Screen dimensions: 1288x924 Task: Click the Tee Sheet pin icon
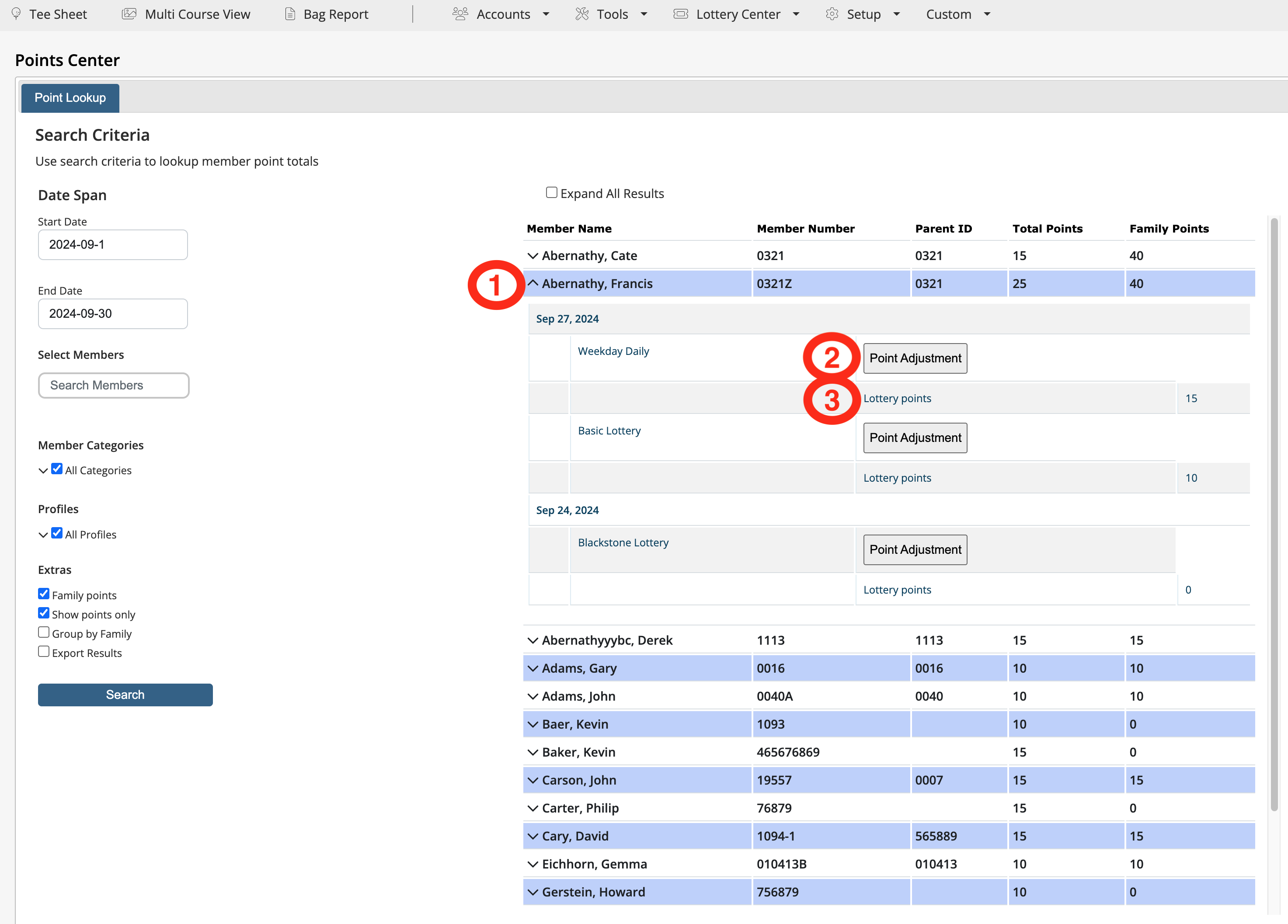(x=16, y=14)
